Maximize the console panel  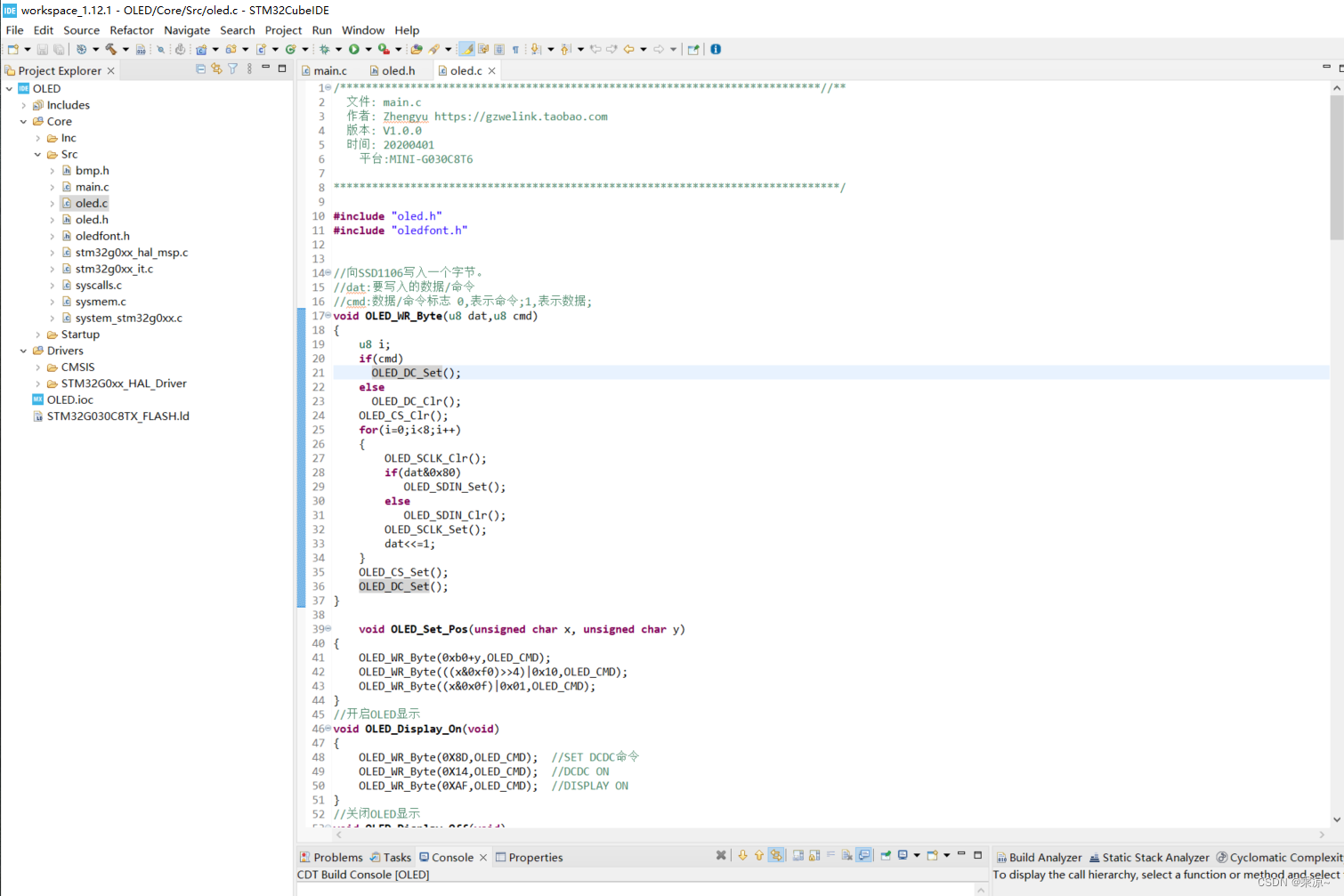[978, 855]
